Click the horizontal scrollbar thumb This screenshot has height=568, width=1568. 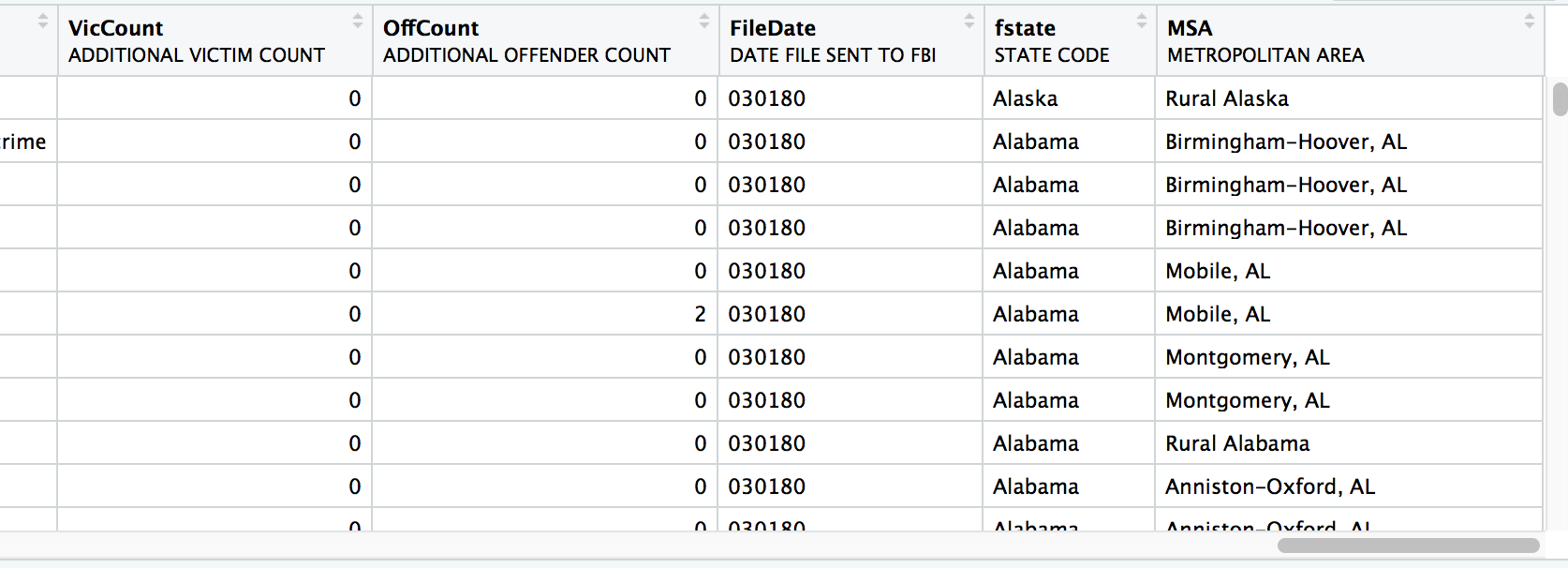(1408, 546)
